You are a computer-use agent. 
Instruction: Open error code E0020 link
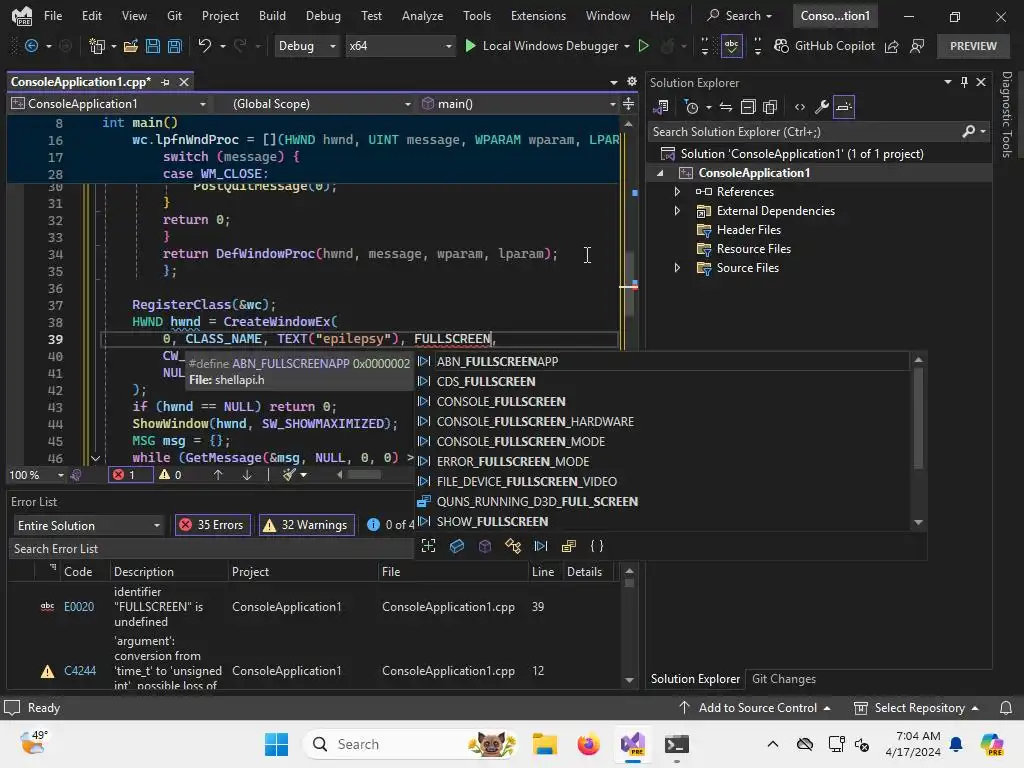[79, 607]
